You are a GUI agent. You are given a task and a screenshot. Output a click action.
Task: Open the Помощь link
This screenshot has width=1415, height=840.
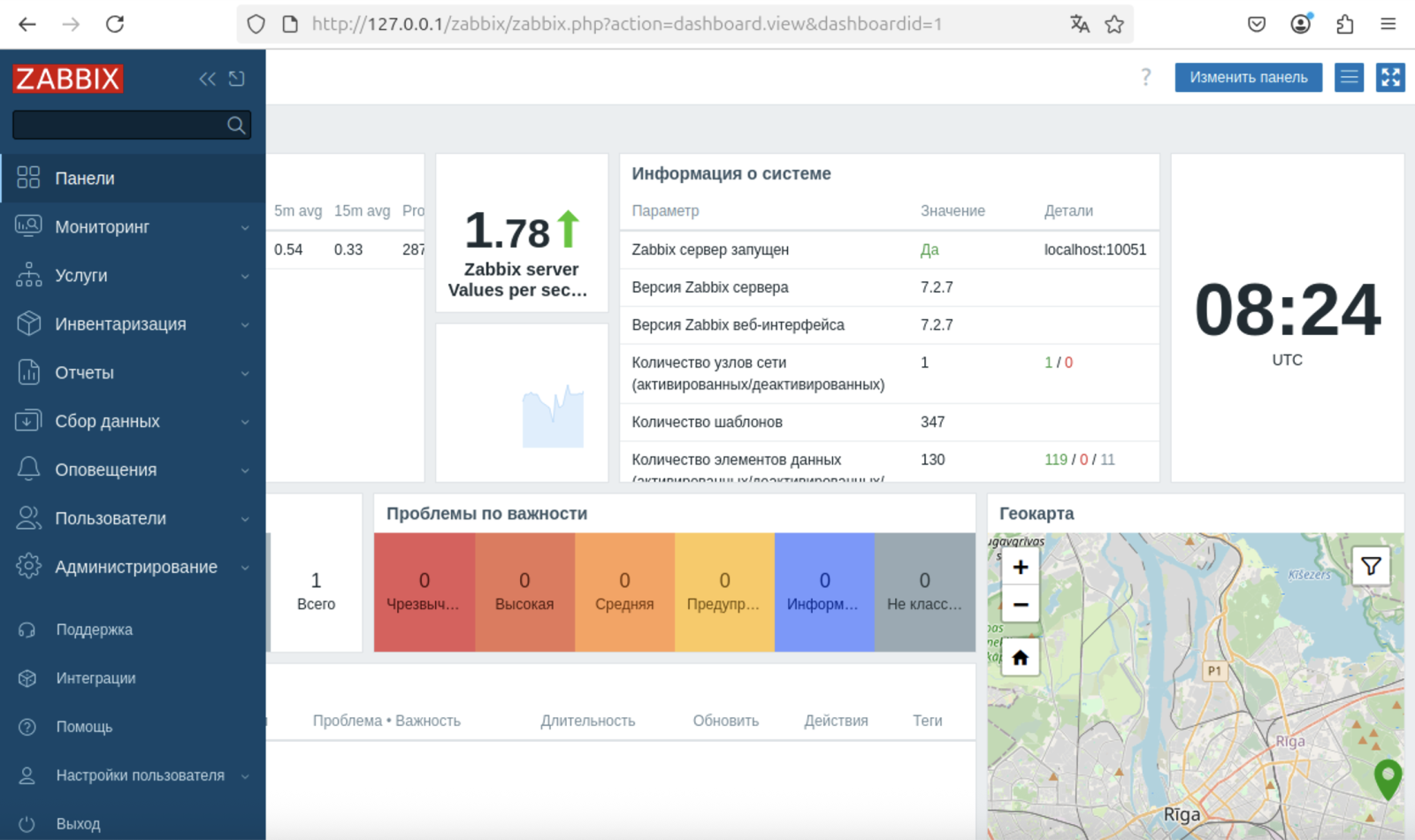point(84,727)
